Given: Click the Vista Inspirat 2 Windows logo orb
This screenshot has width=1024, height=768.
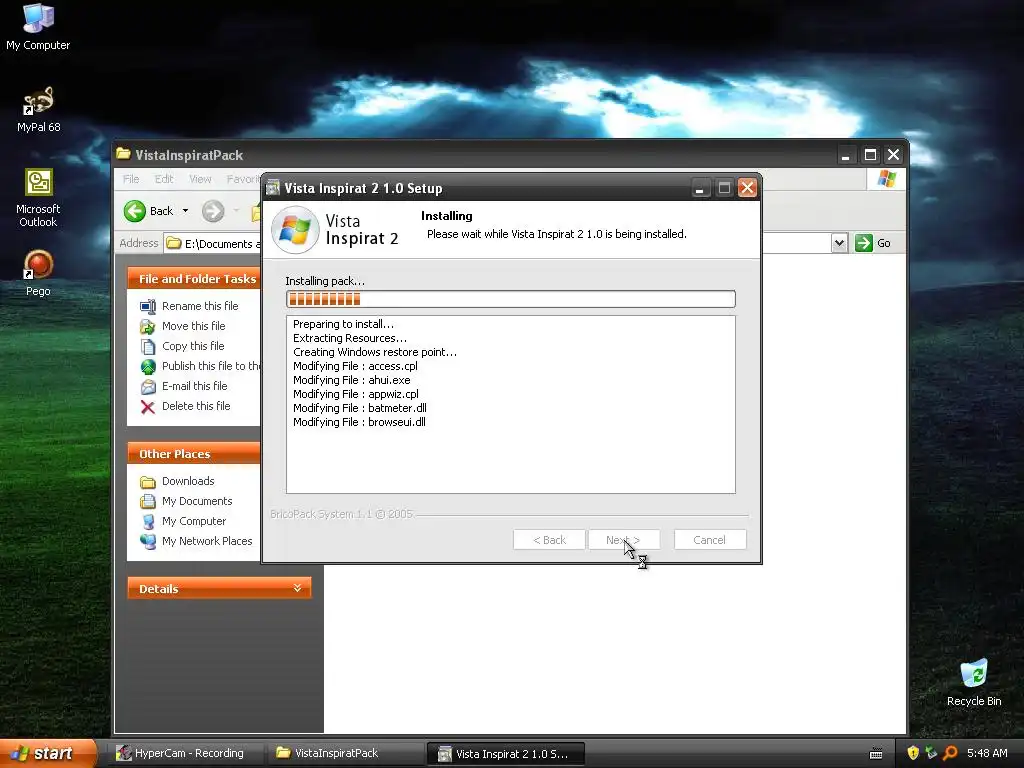Looking at the screenshot, I should click(x=295, y=230).
